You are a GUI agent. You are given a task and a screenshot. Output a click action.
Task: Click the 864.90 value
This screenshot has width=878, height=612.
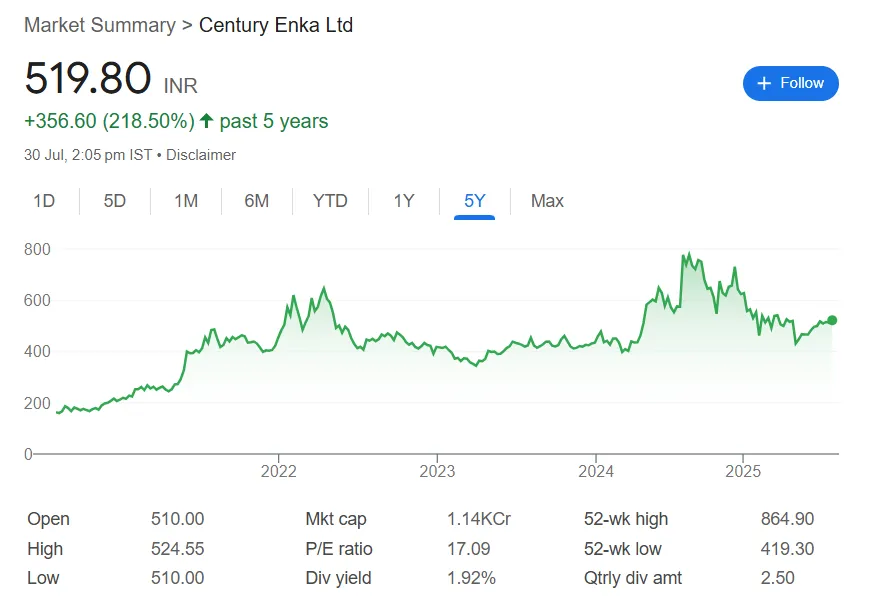pyautogui.click(x=787, y=518)
